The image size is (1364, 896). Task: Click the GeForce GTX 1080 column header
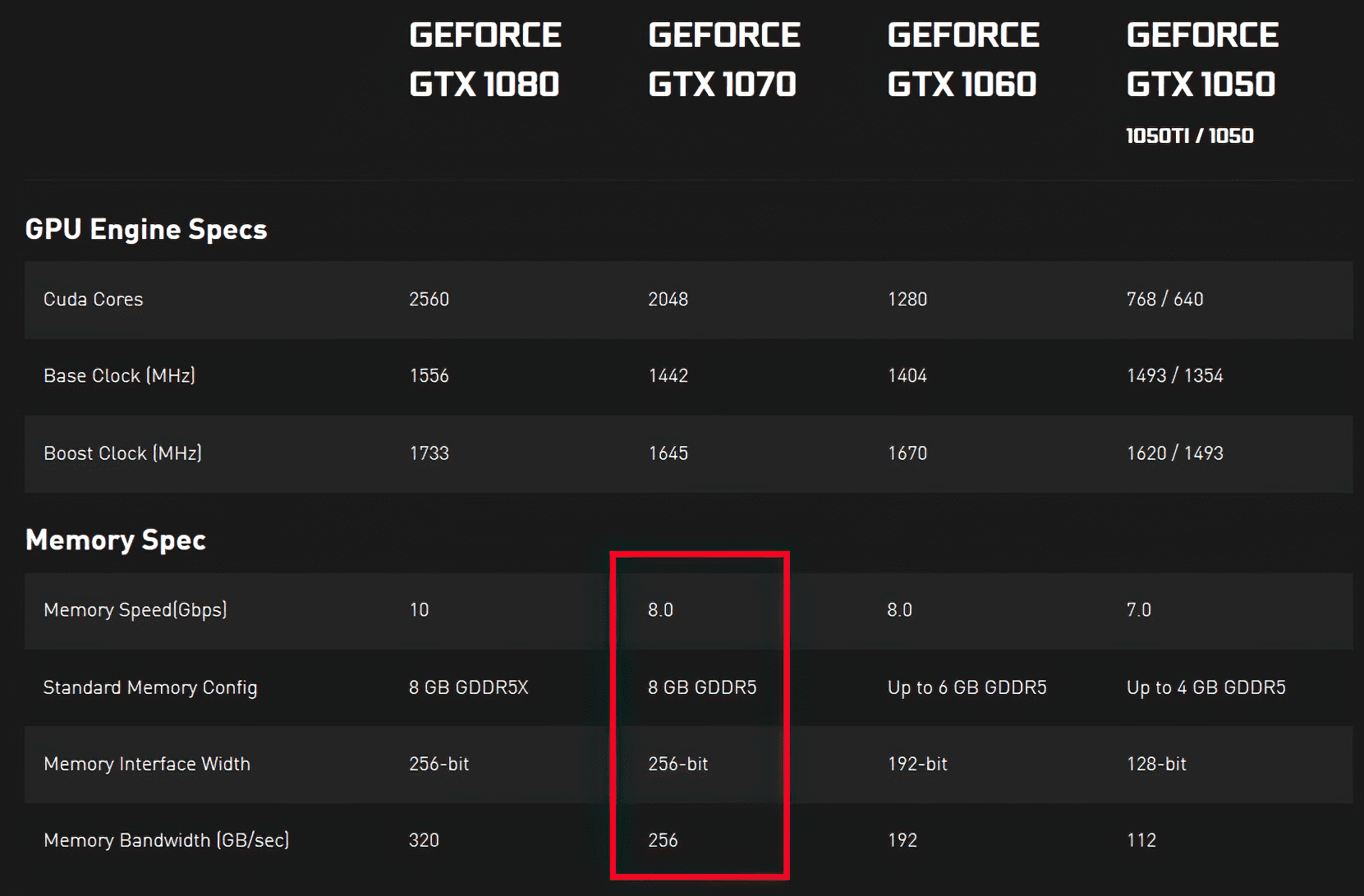[485, 60]
